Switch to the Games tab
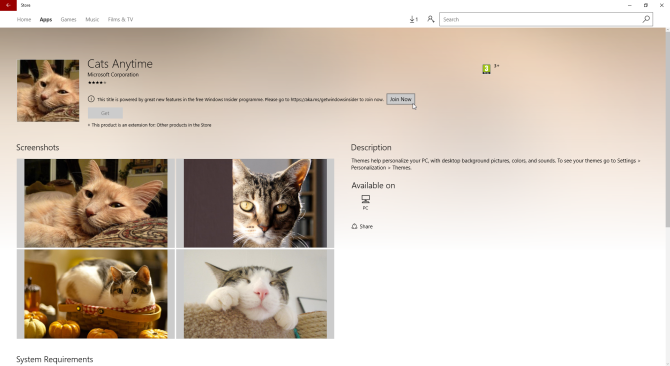Viewport: 670px width, 366px height. click(68, 19)
